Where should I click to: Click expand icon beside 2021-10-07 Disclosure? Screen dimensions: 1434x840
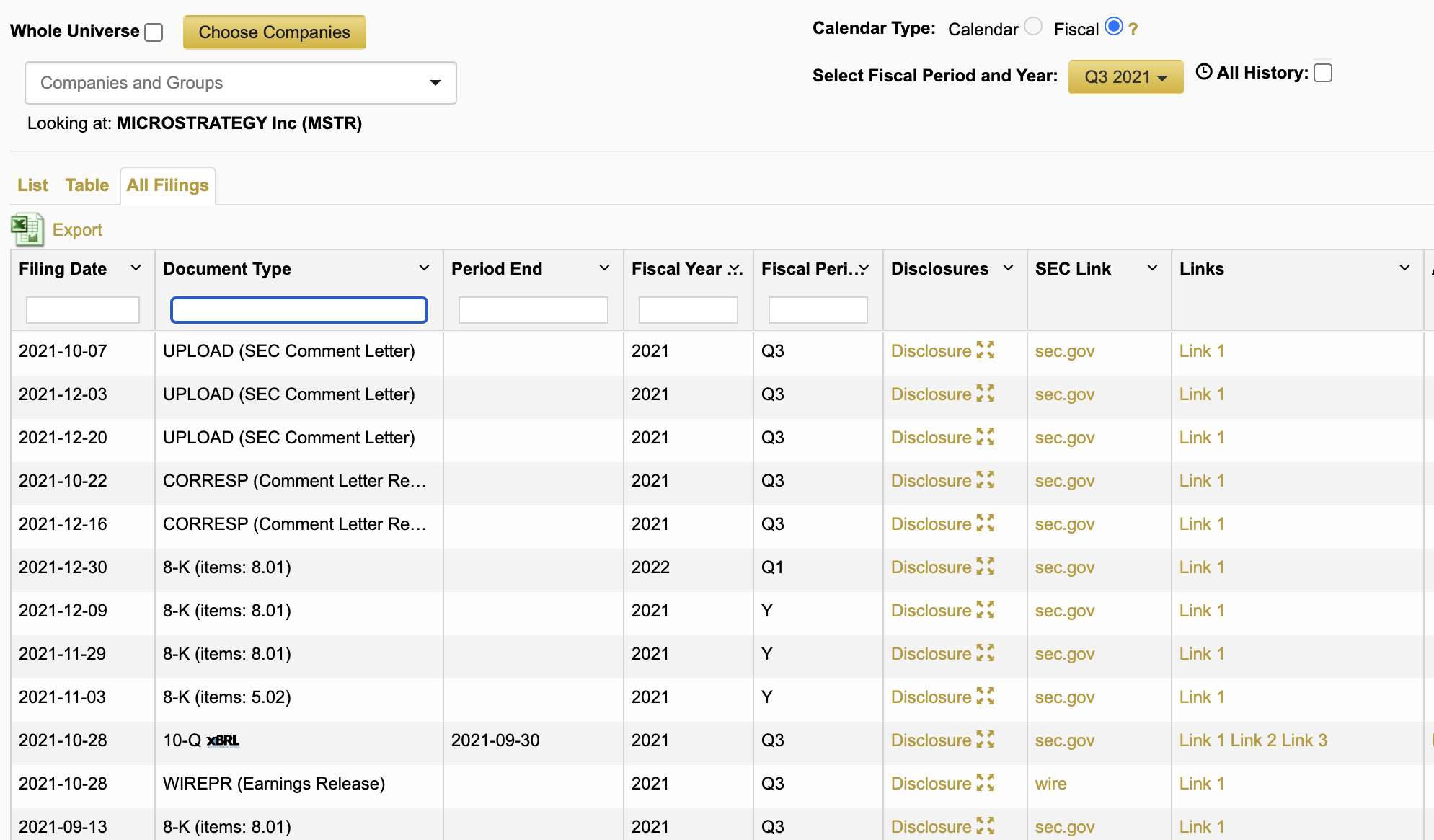point(986,350)
